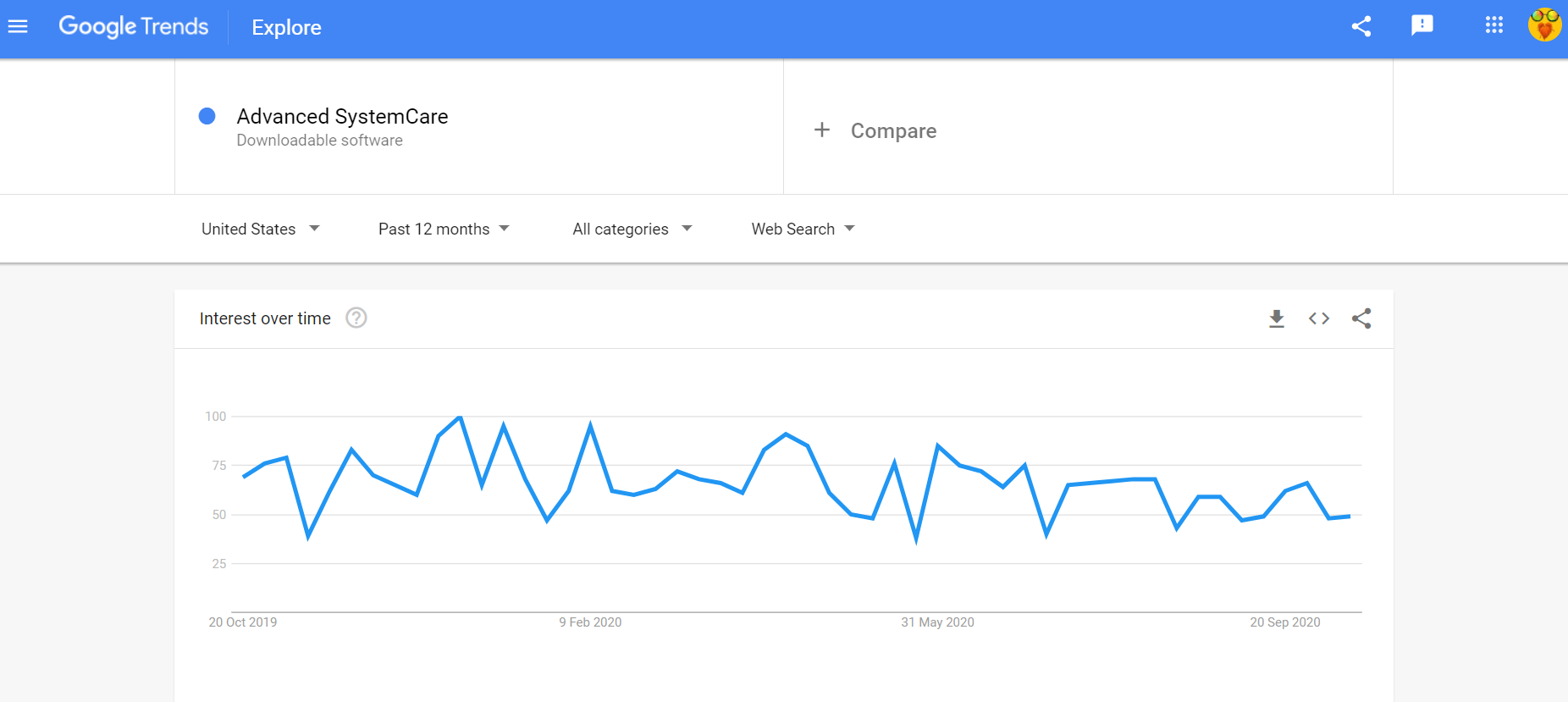The width and height of the screenshot is (1568, 702).
Task: Click the 9 Feb 2020 peak on the chart
Action: tap(590, 424)
